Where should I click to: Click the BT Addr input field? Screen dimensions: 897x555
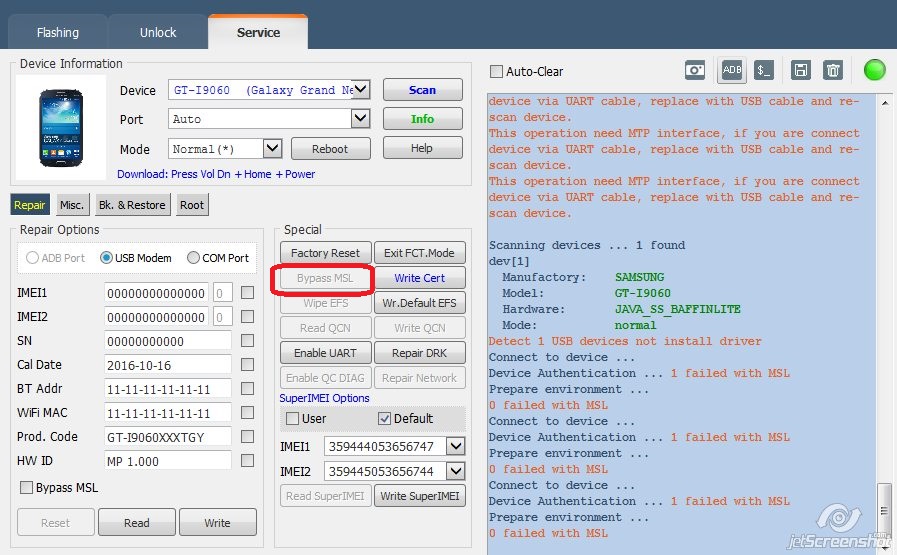(x=168, y=389)
